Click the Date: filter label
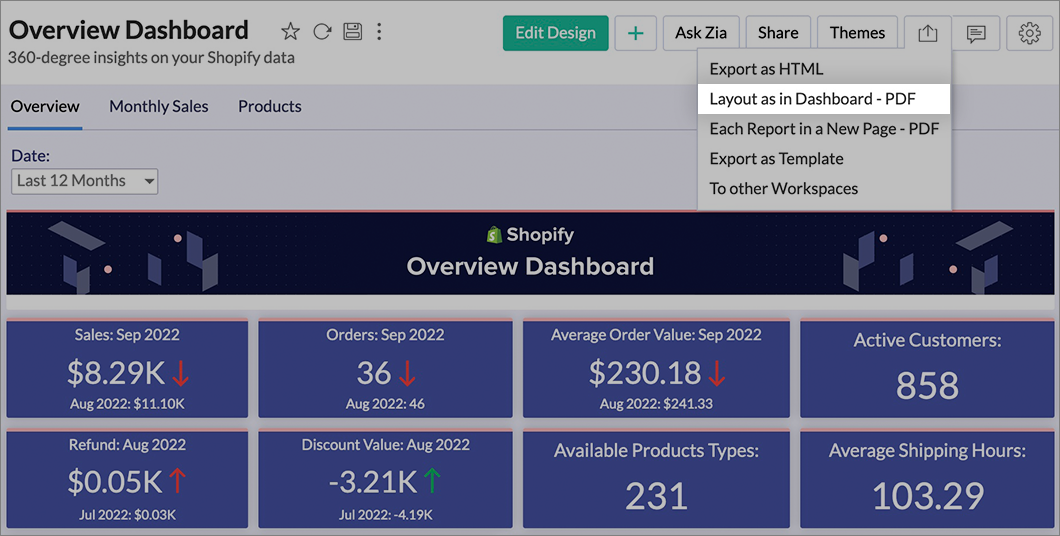The width and height of the screenshot is (1060, 536). pos(30,155)
